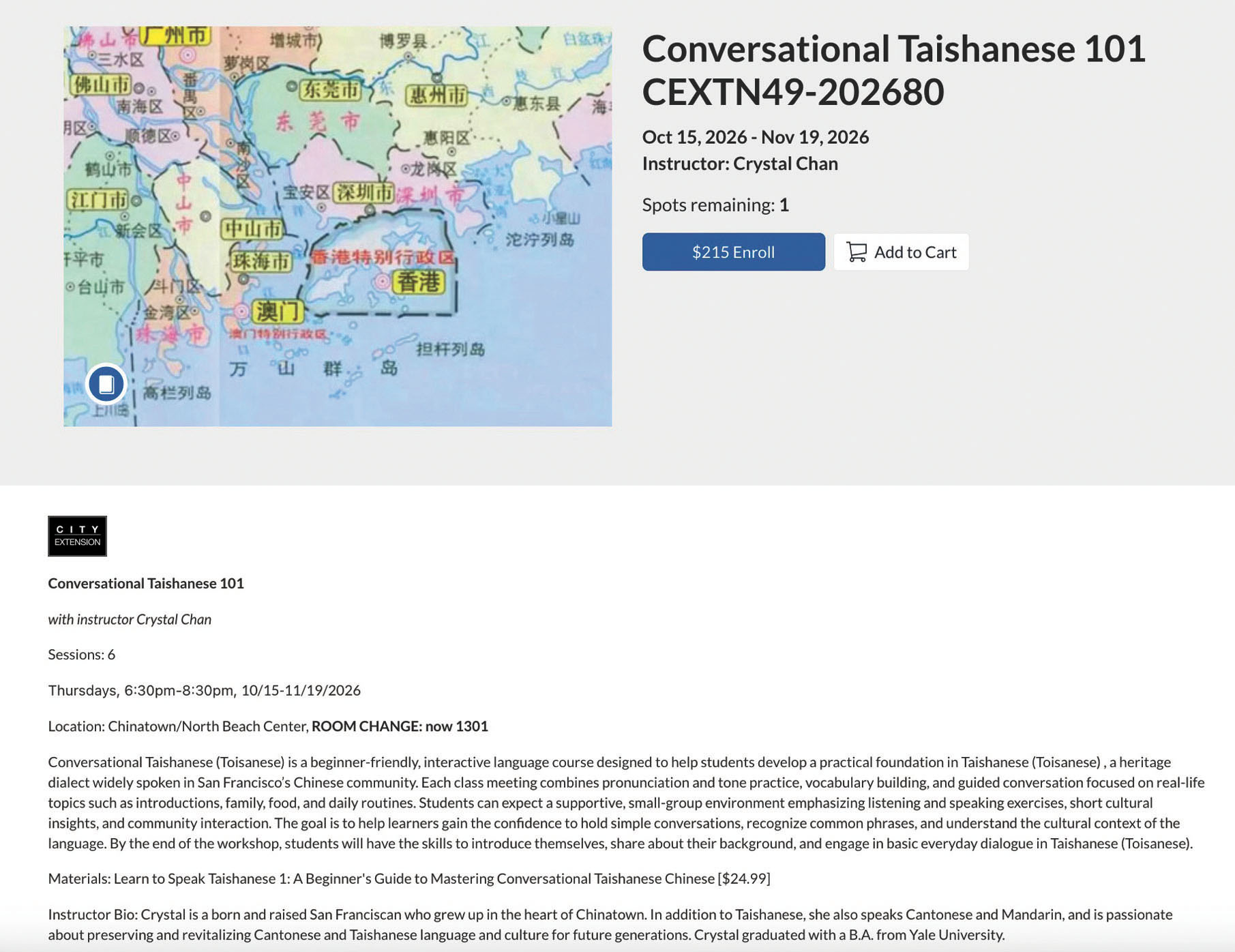Click the yellow 香港 label on the map
Screen dimensions: 1235x952
click(418, 282)
